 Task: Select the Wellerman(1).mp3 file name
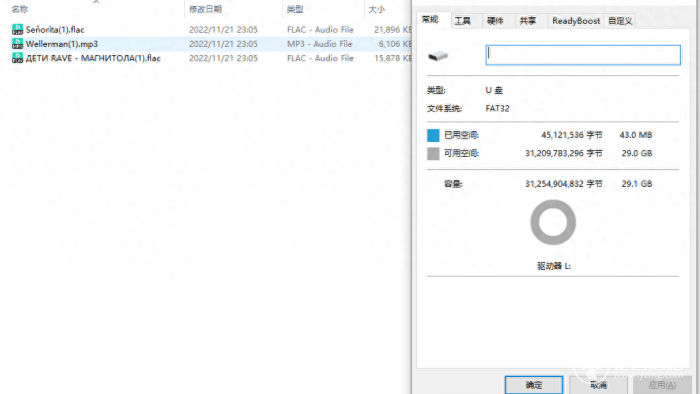[x=62, y=44]
